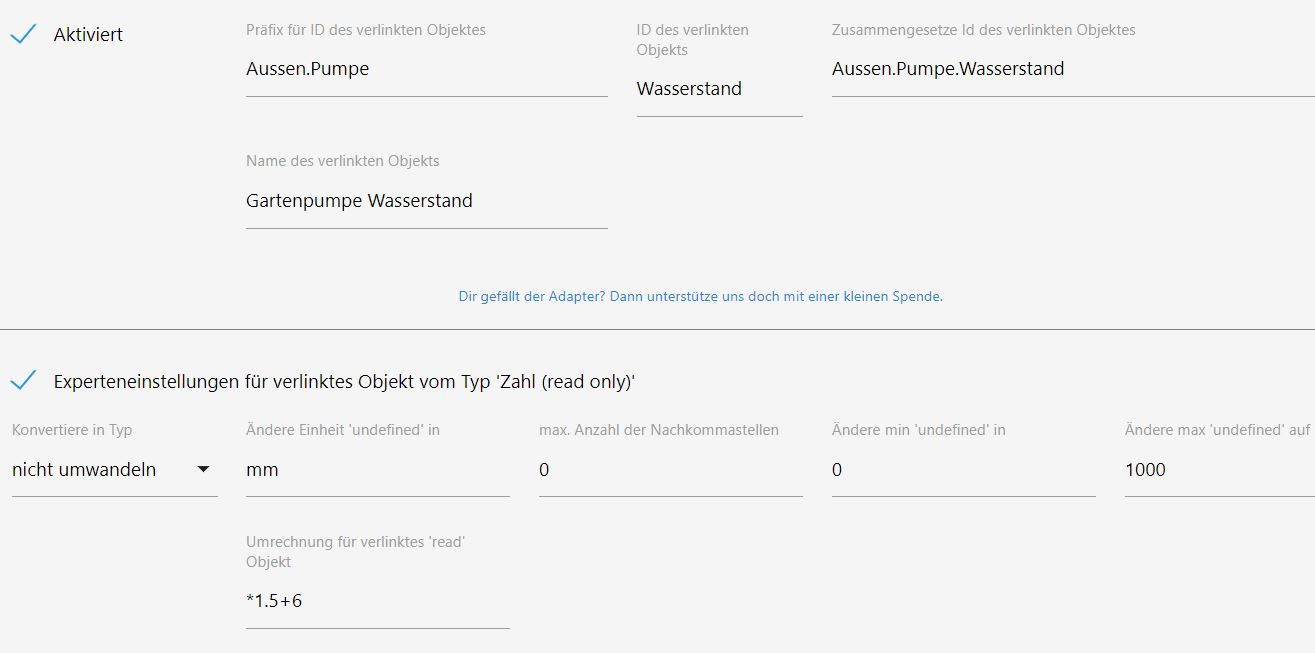Edit the max value field '1000'

[x=1219, y=470]
